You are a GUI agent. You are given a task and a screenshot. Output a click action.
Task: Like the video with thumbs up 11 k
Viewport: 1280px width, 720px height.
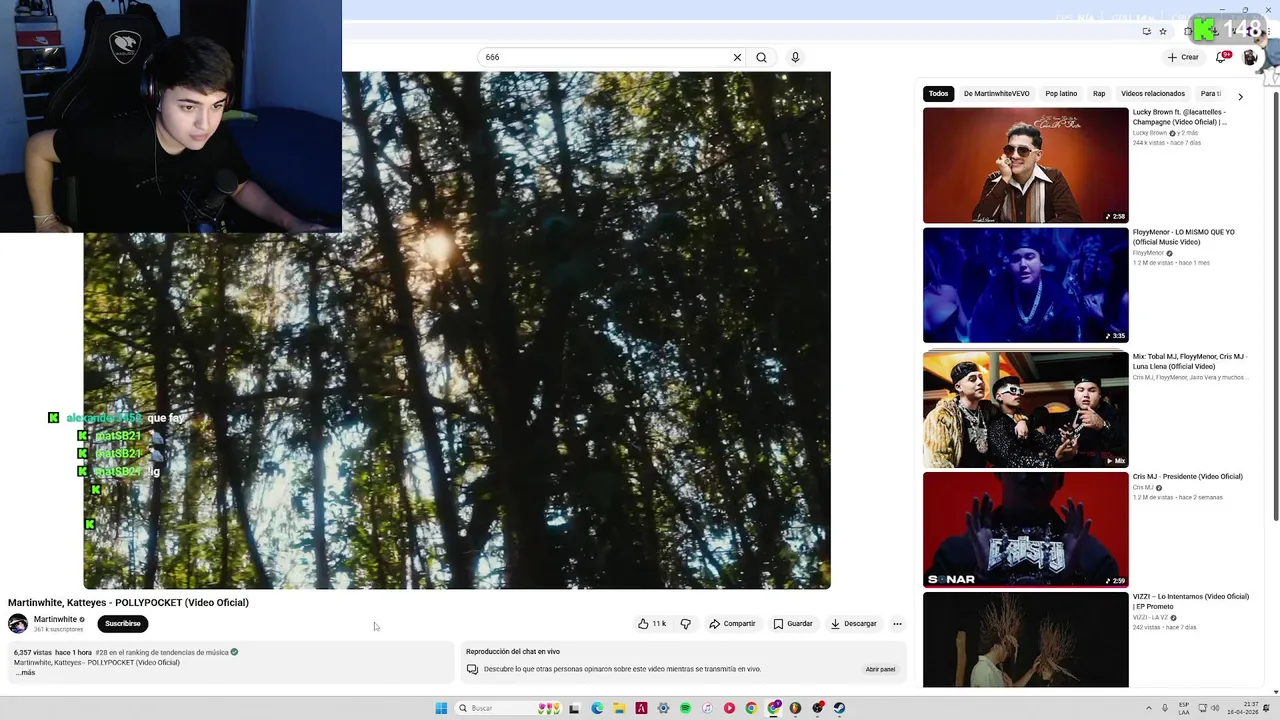(652, 623)
